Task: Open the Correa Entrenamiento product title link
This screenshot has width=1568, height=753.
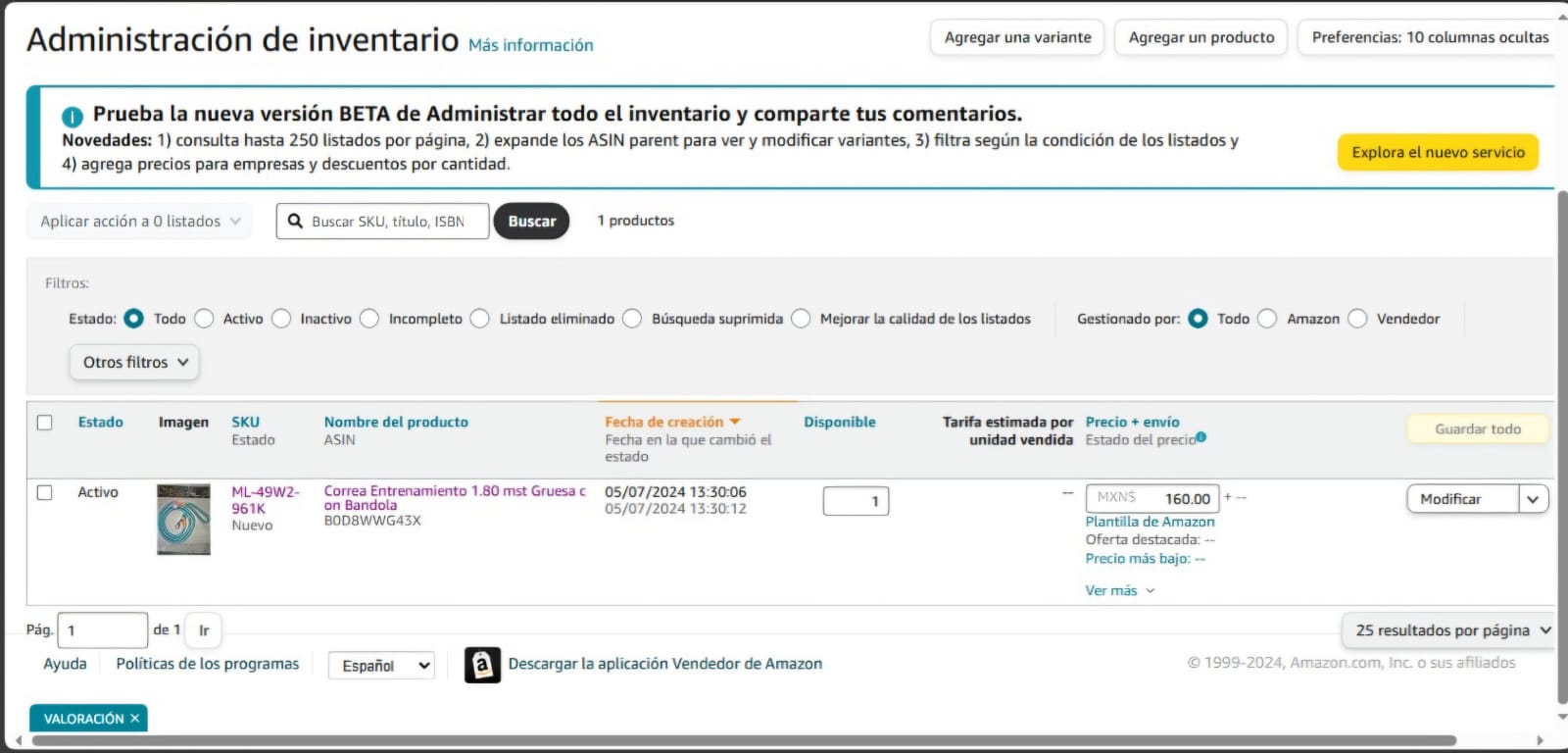Action: pyautogui.click(x=455, y=498)
